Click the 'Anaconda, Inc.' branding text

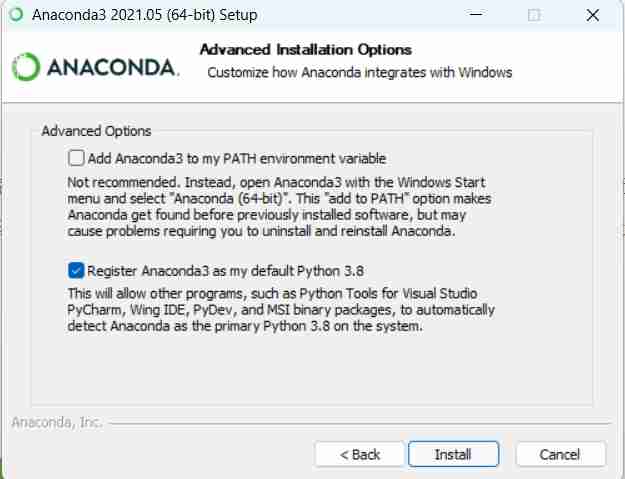57,422
